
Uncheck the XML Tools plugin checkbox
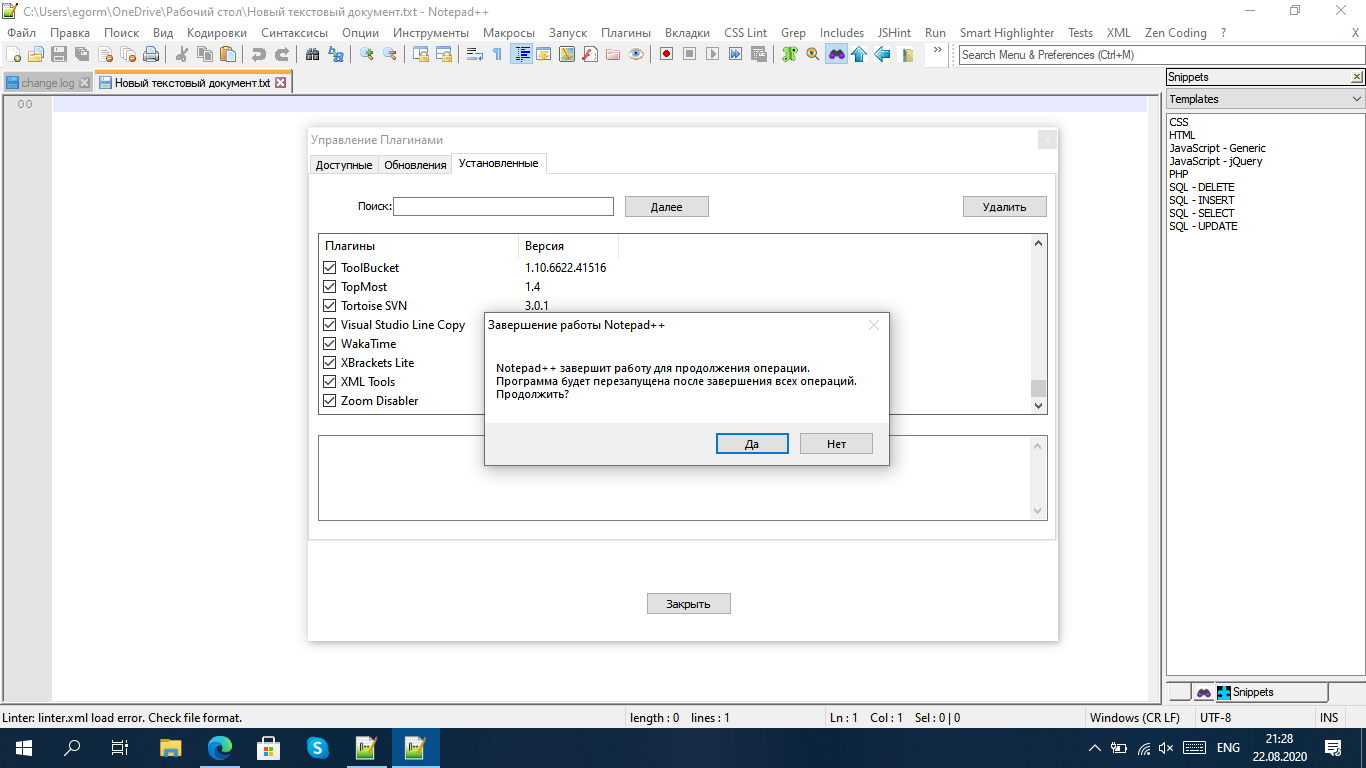click(x=330, y=382)
